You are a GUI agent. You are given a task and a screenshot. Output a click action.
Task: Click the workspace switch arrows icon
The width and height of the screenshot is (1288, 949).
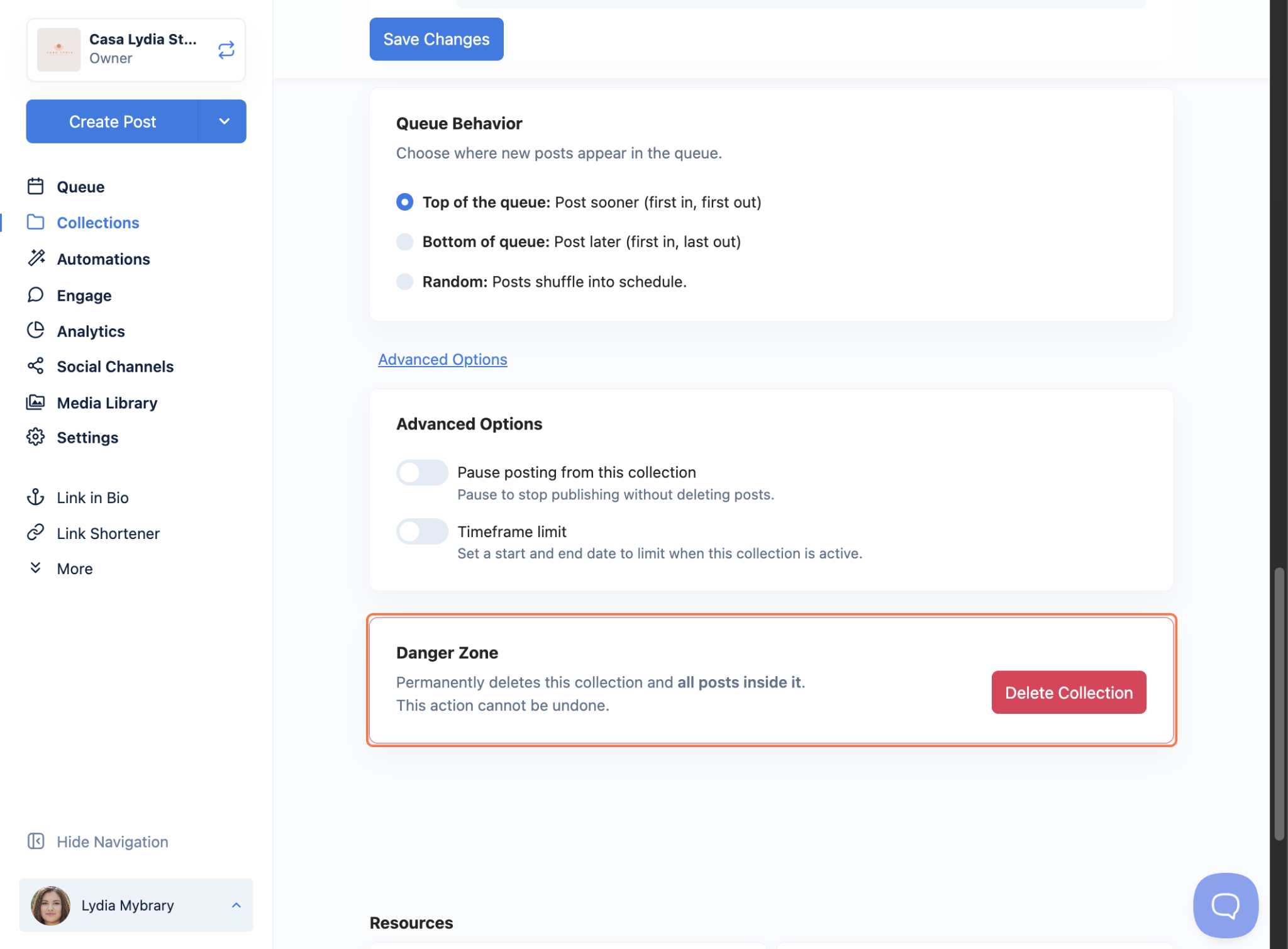pyautogui.click(x=226, y=50)
